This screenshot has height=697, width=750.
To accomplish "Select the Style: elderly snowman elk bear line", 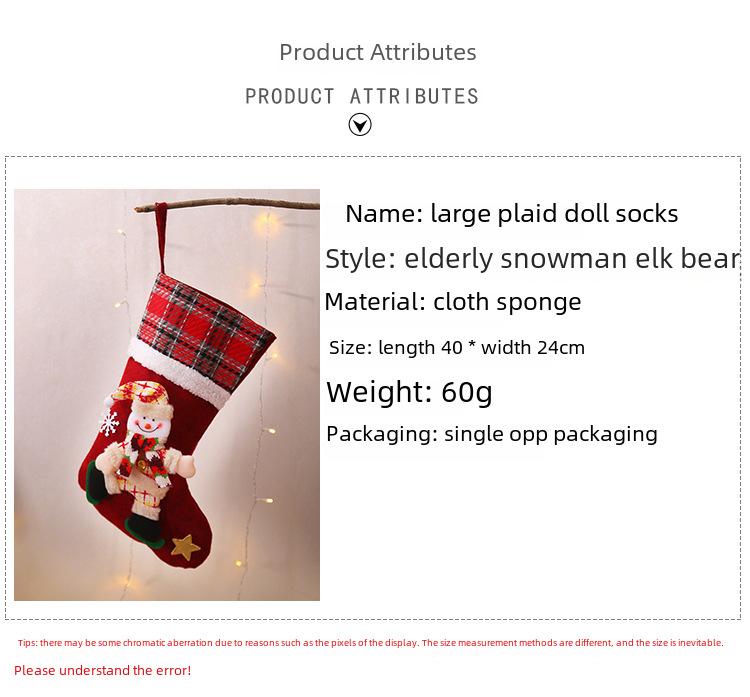I will [x=533, y=259].
